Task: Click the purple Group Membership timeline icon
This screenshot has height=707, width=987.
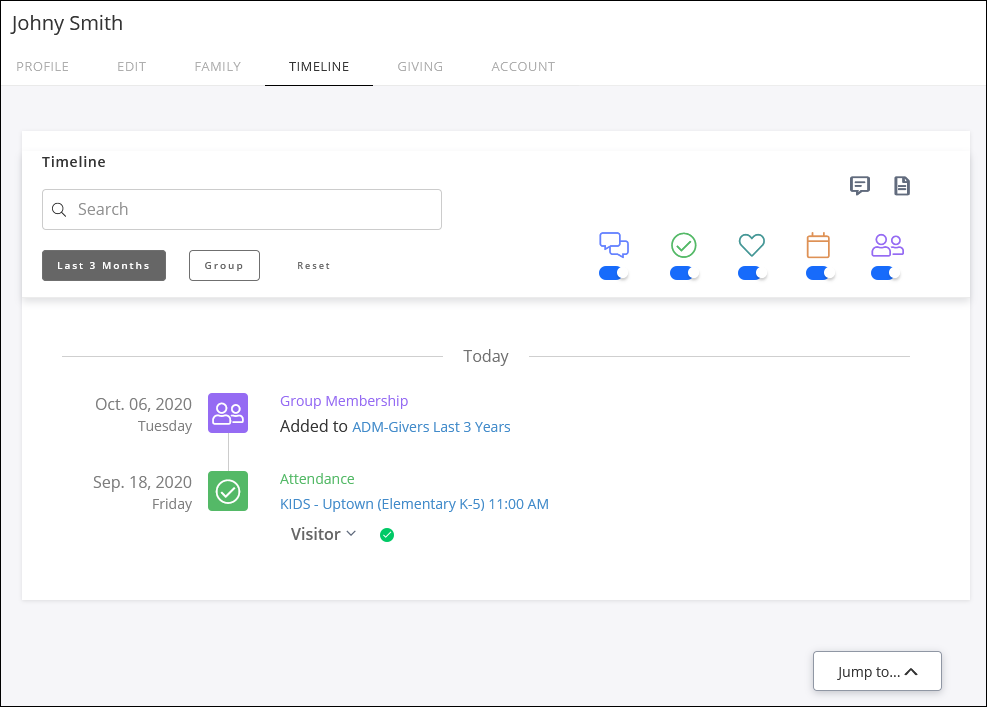Action: click(x=228, y=413)
